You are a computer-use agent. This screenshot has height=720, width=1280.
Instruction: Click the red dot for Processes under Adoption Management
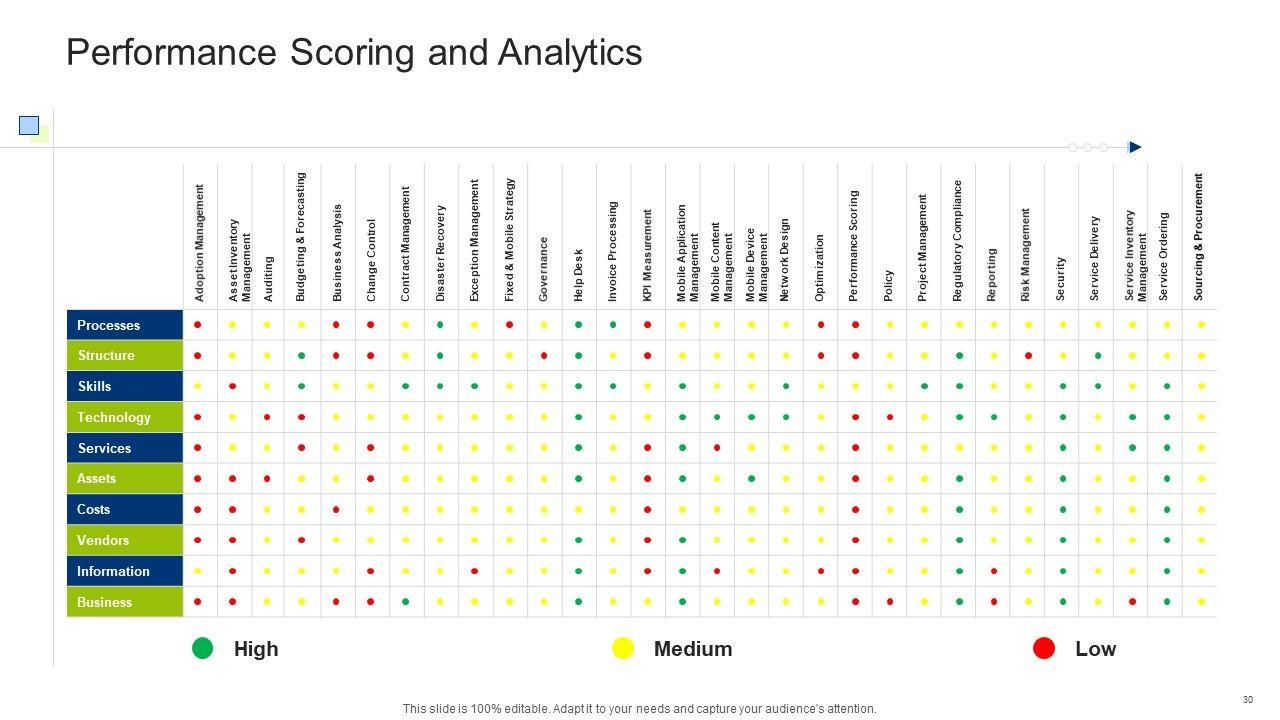point(198,325)
